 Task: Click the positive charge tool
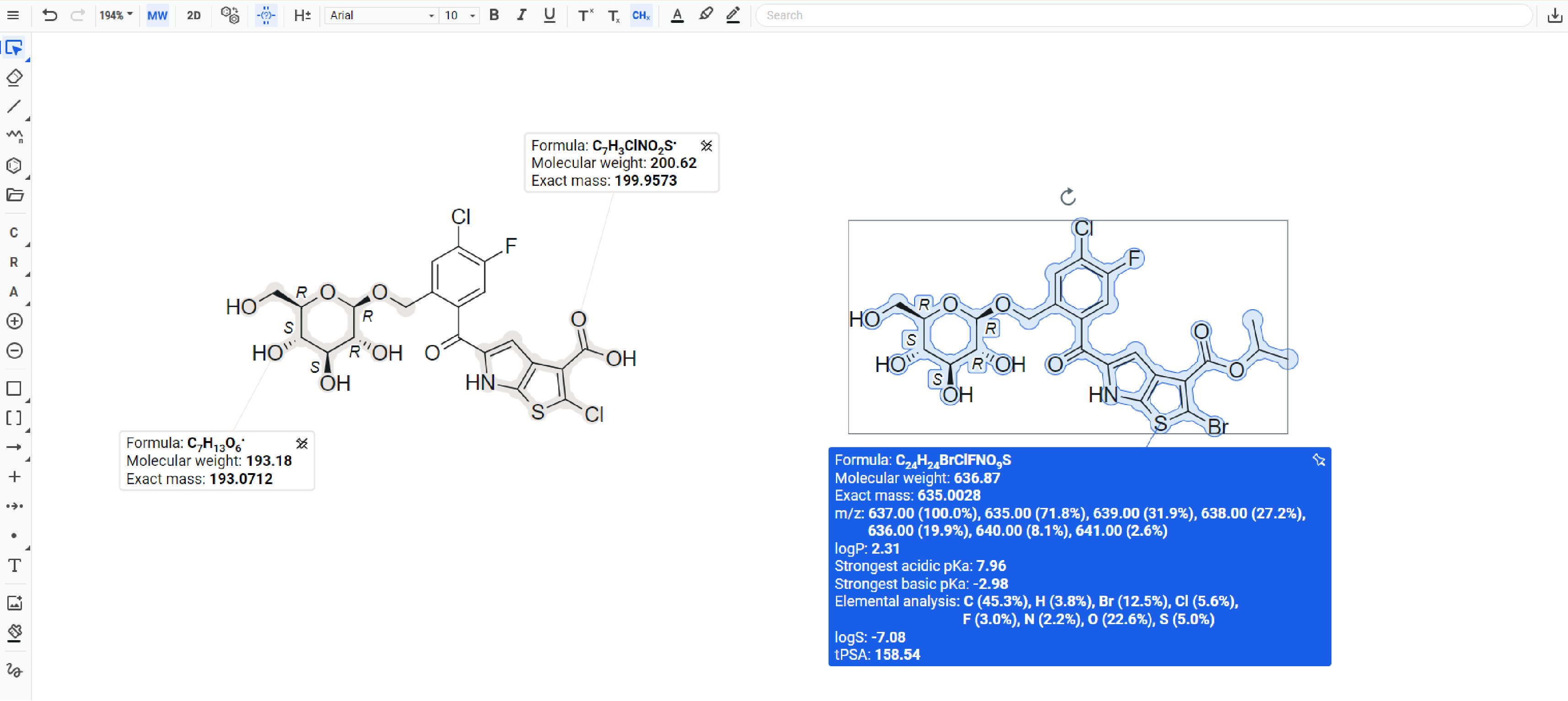pos(14,321)
